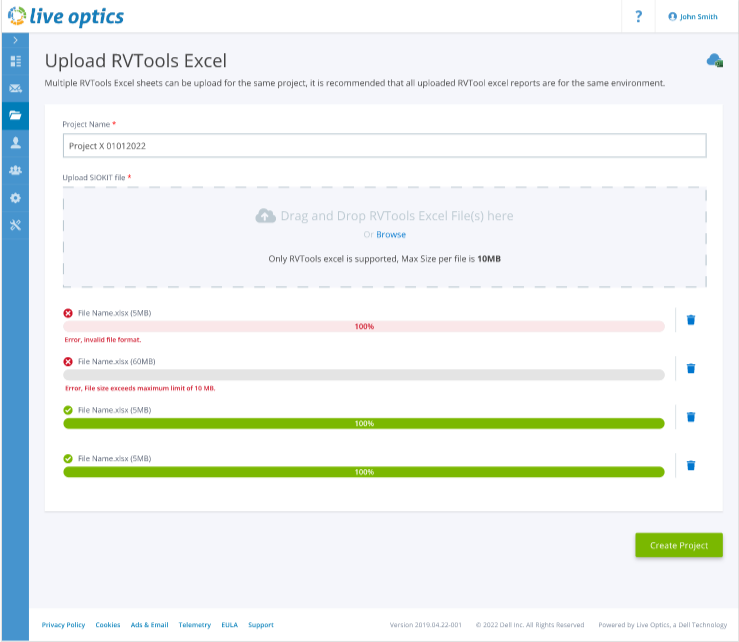This screenshot has width=739, height=642.
Task: Open the Telemetry footer link
Action: [x=194, y=625]
